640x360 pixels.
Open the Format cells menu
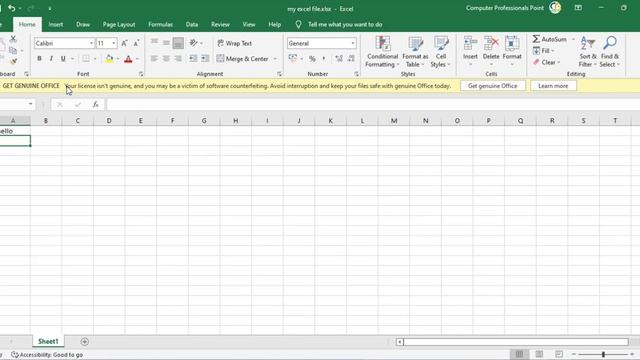[x=512, y=52]
